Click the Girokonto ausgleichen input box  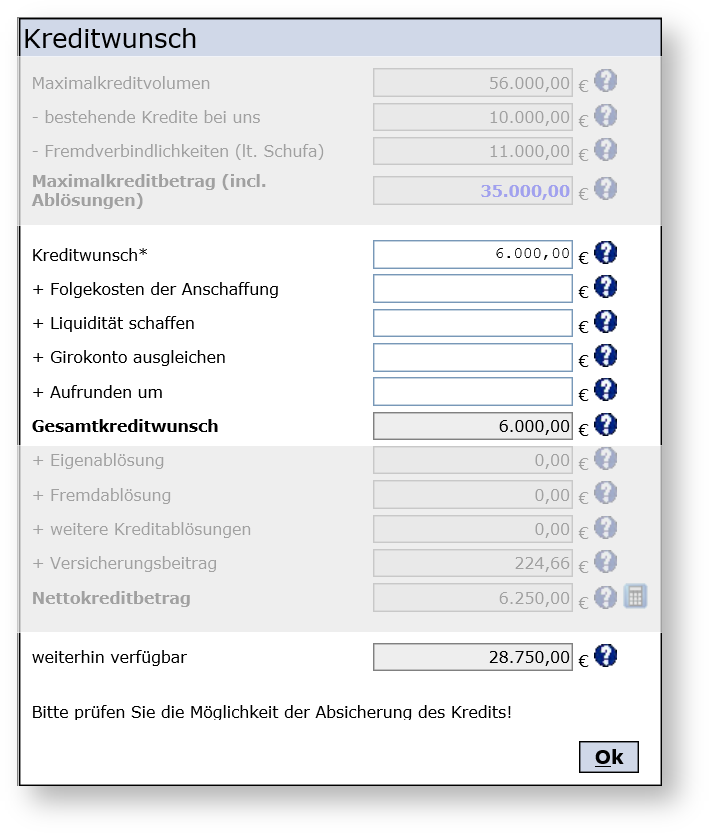pos(472,357)
